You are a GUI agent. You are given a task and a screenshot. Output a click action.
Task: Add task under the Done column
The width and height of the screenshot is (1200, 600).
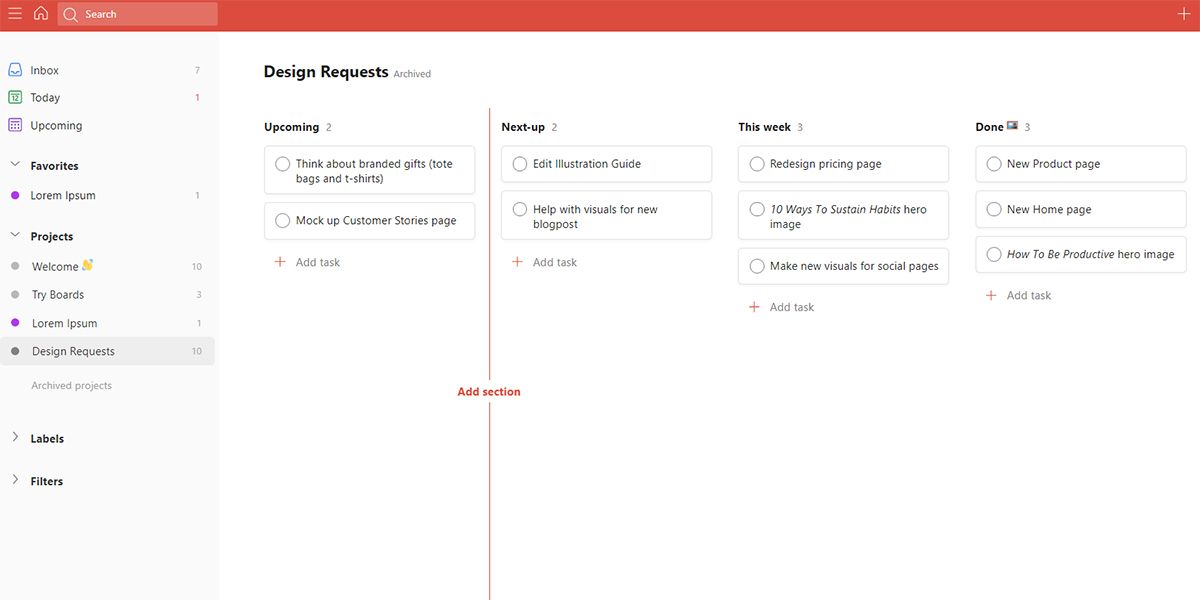coord(1019,295)
